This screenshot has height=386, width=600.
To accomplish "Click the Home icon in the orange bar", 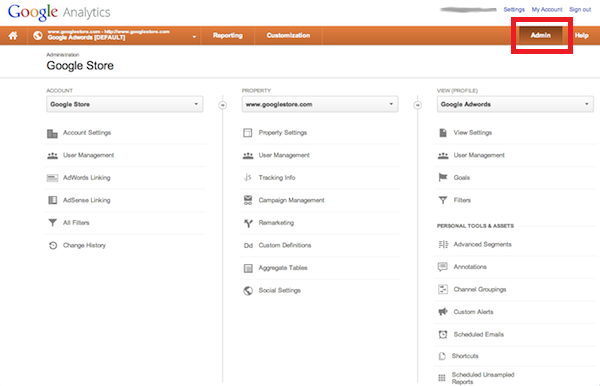I will (13, 36).
